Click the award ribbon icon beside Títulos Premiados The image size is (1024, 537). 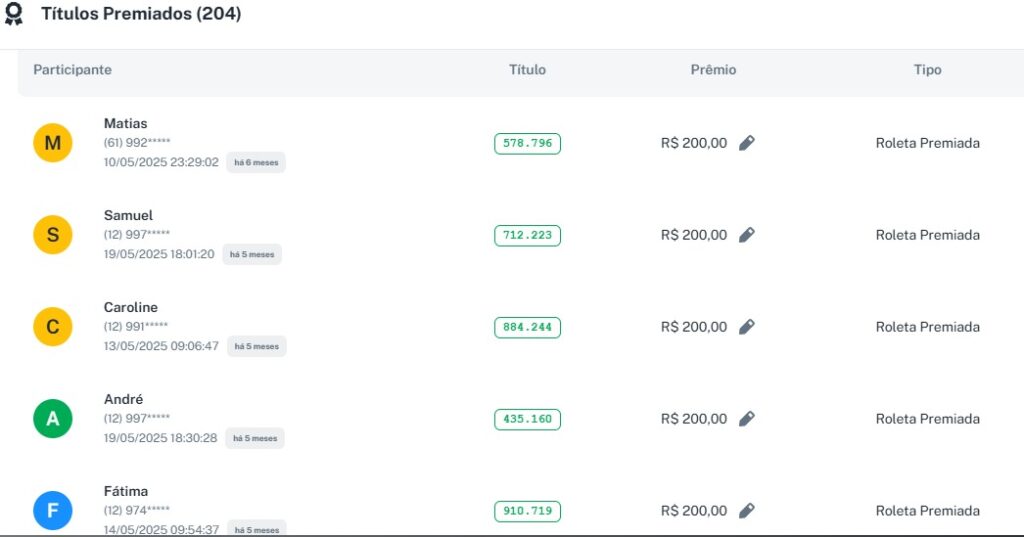click(14, 15)
